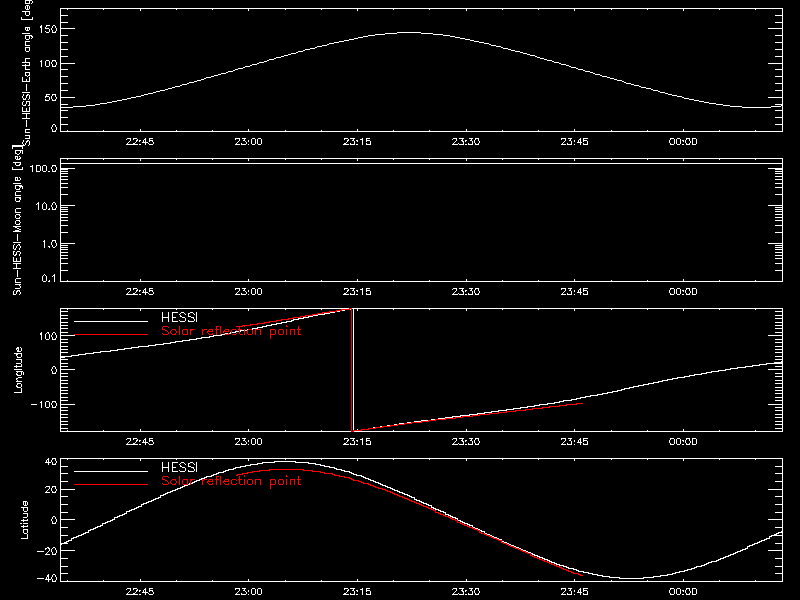Screen dimensions: 800x600
Task: Click the '40' tick label on Latitude plot
Action: click(51, 462)
